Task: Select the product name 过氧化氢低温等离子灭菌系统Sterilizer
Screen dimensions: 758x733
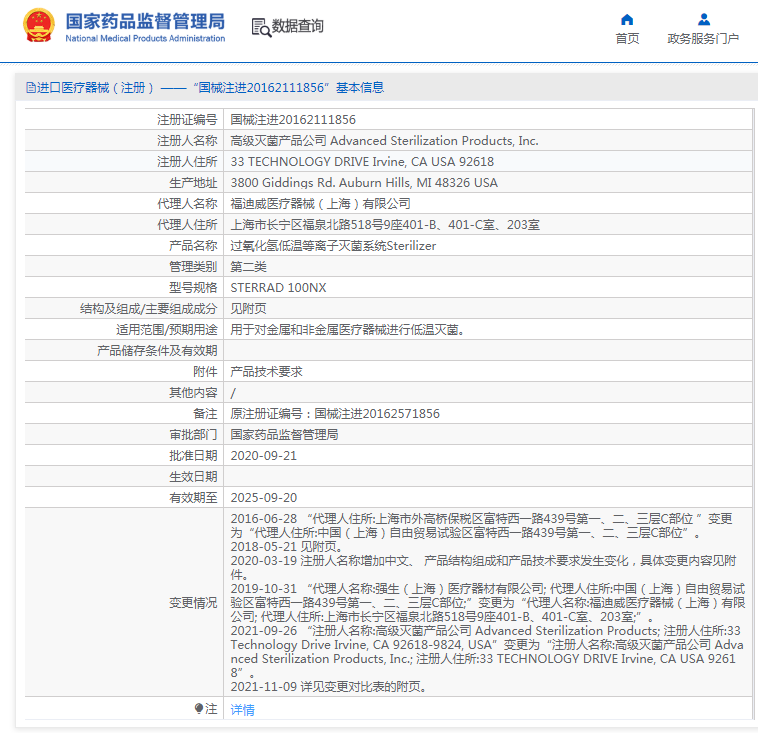Action: coord(333,246)
